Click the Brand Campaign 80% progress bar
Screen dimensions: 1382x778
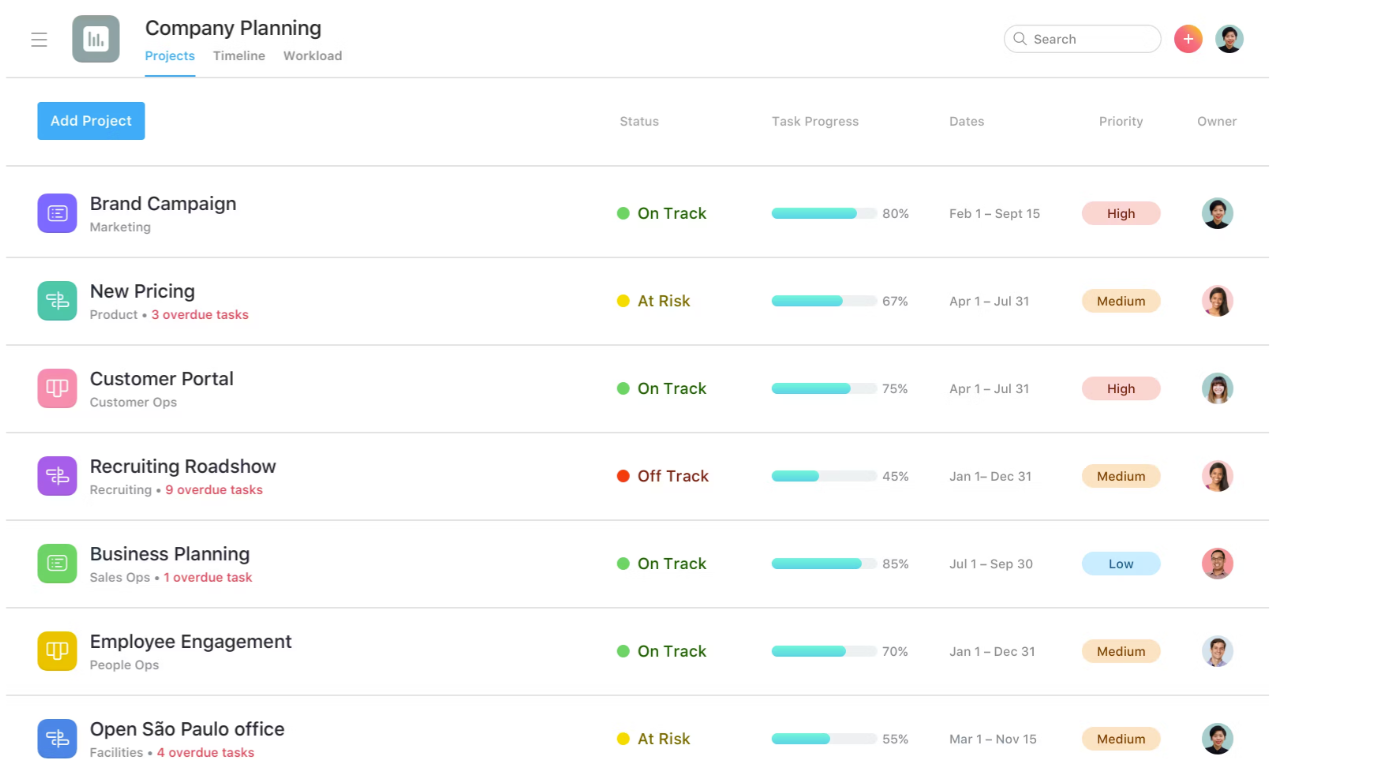[822, 213]
